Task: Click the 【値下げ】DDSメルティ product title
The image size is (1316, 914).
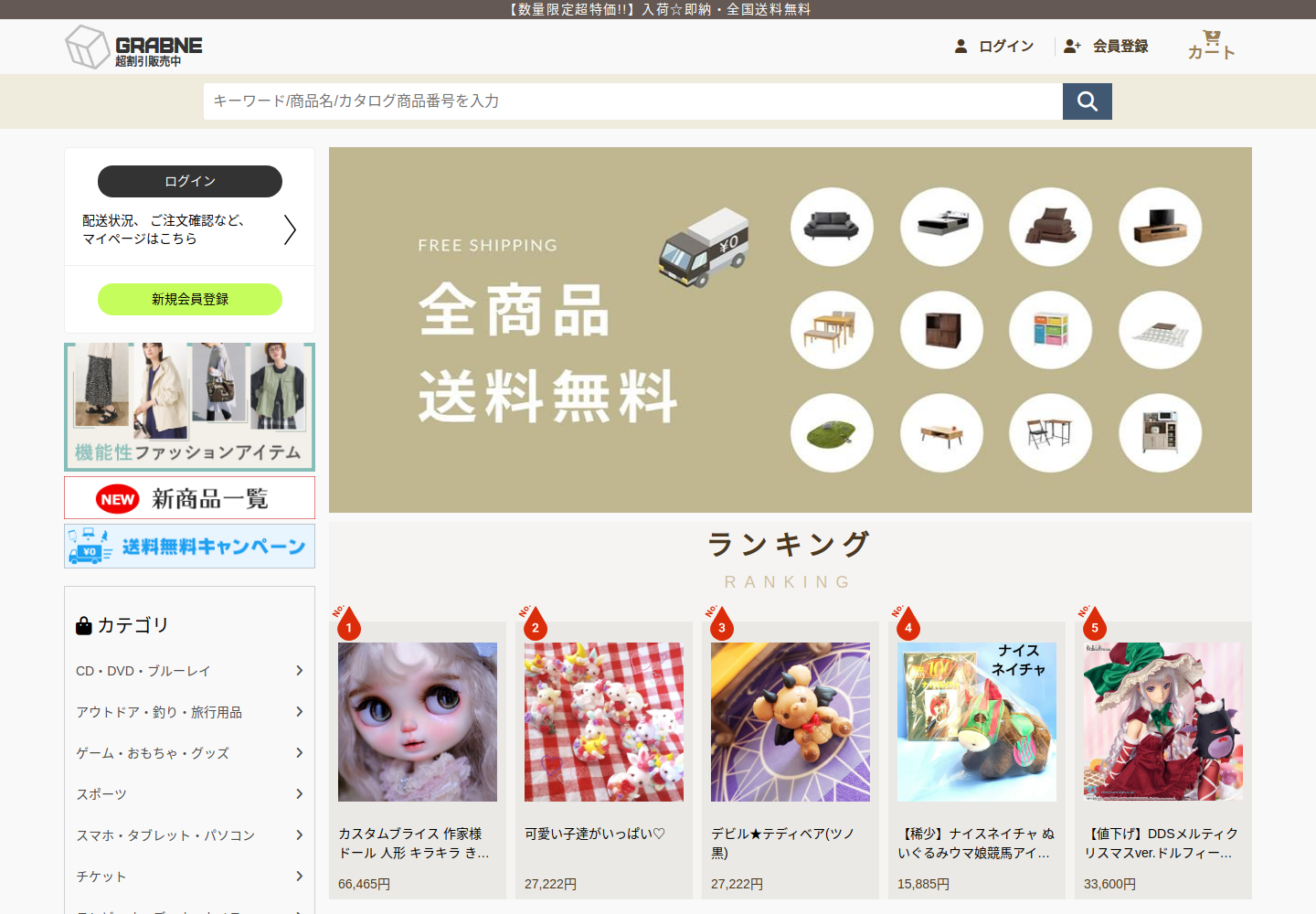Action: pyautogui.click(x=1161, y=843)
